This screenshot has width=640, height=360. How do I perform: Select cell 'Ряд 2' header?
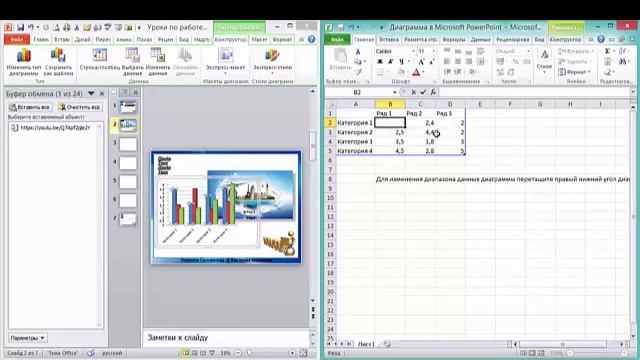pos(420,113)
